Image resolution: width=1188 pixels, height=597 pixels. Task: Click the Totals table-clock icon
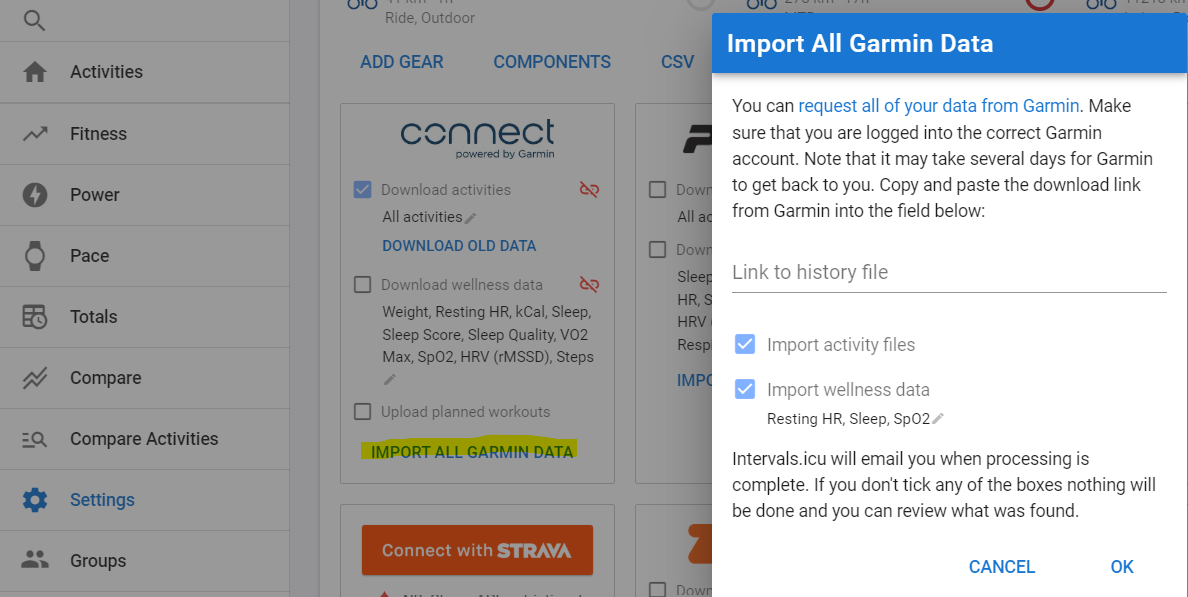point(35,317)
